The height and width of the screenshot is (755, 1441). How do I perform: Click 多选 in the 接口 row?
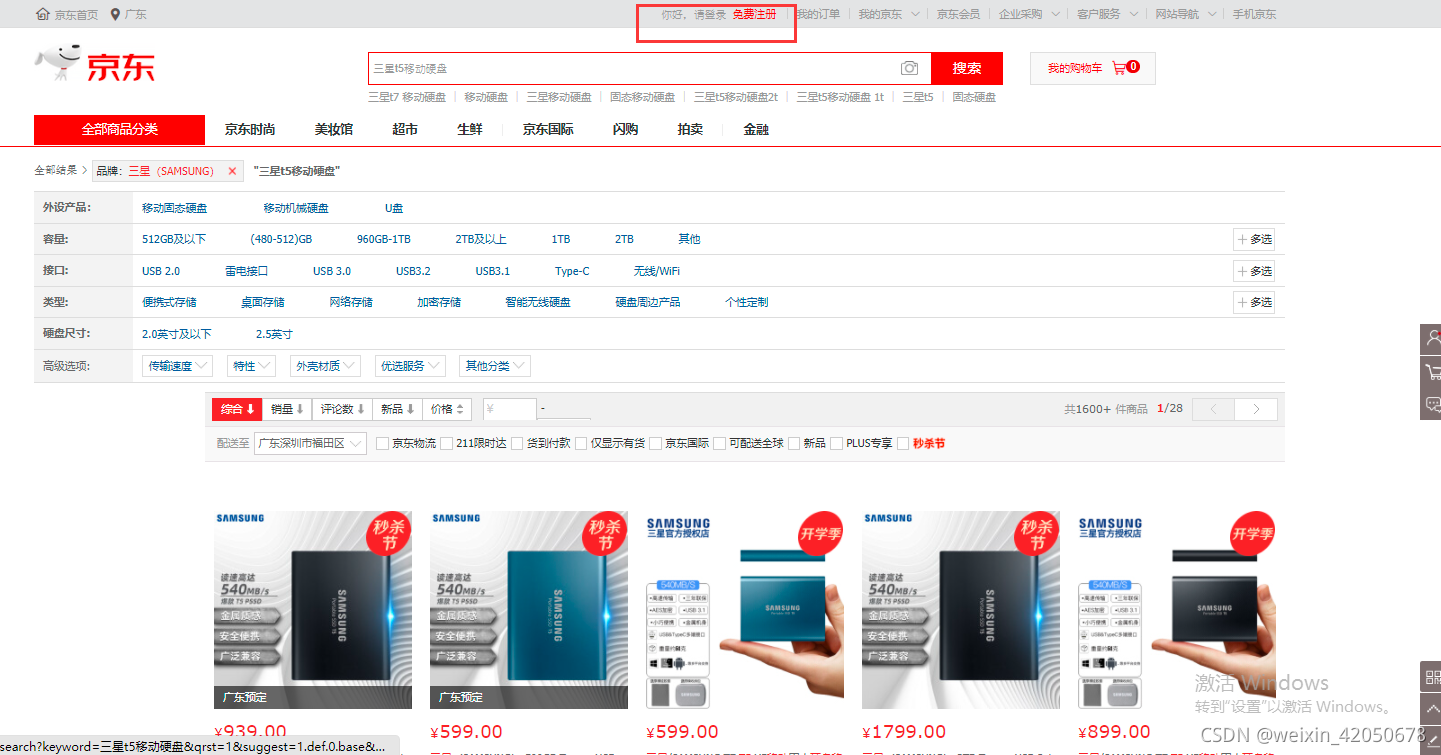pos(1254,271)
